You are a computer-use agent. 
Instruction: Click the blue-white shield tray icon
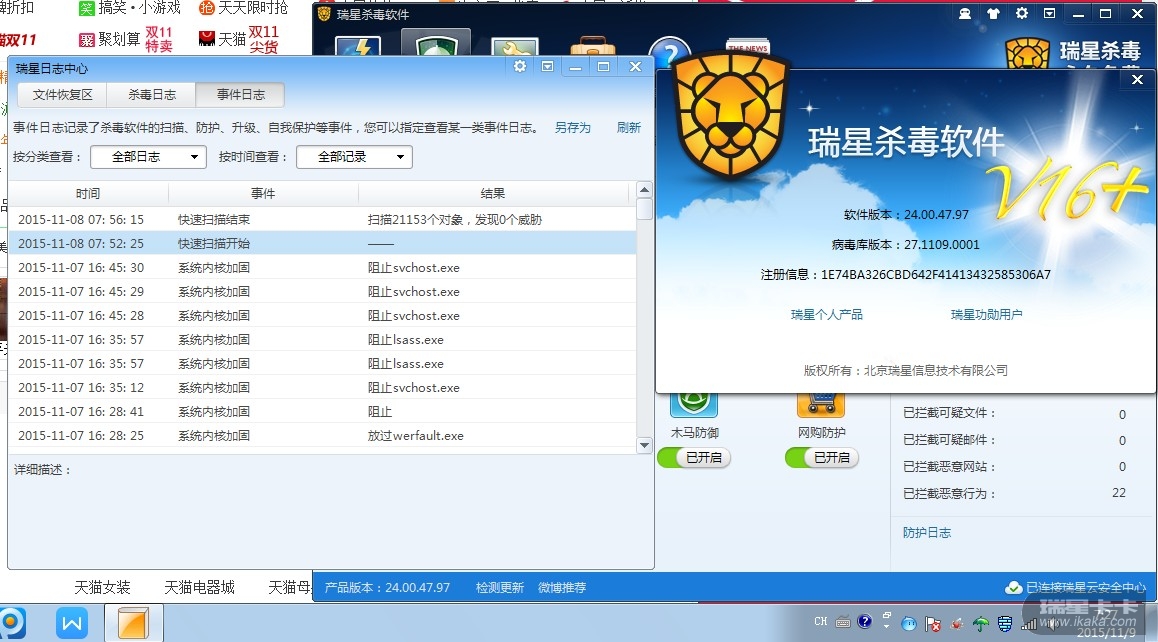tap(1004, 624)
